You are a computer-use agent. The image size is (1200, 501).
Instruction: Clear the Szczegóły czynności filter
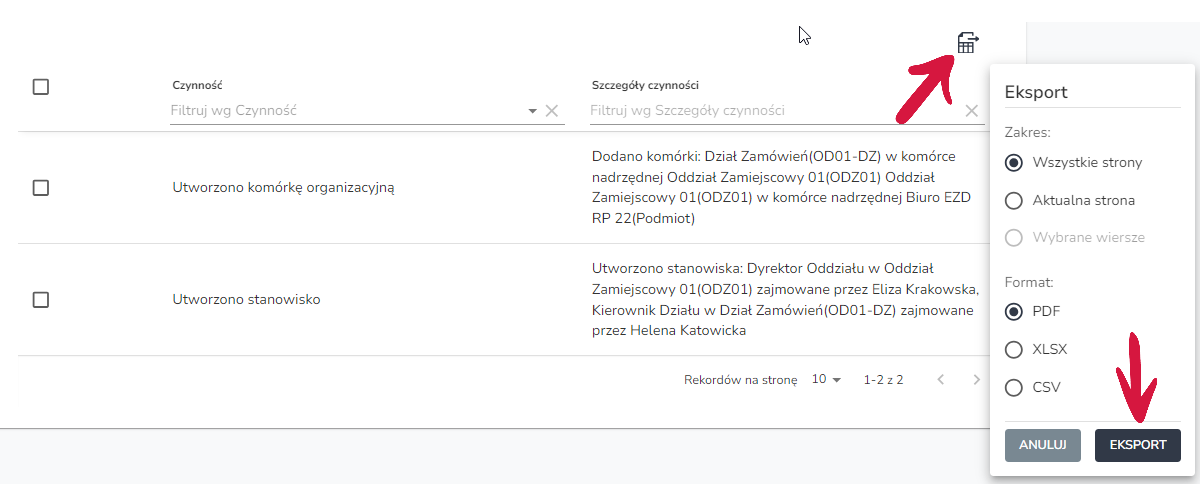point(971,111)
